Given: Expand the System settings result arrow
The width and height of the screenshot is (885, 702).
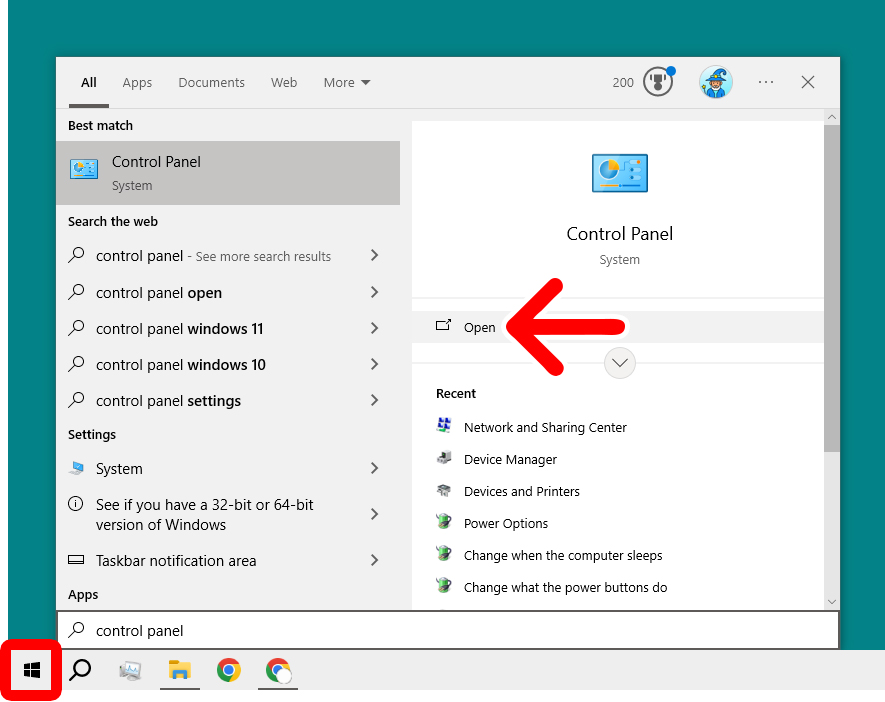Looking at the screenshot, I should coord(374,469).
